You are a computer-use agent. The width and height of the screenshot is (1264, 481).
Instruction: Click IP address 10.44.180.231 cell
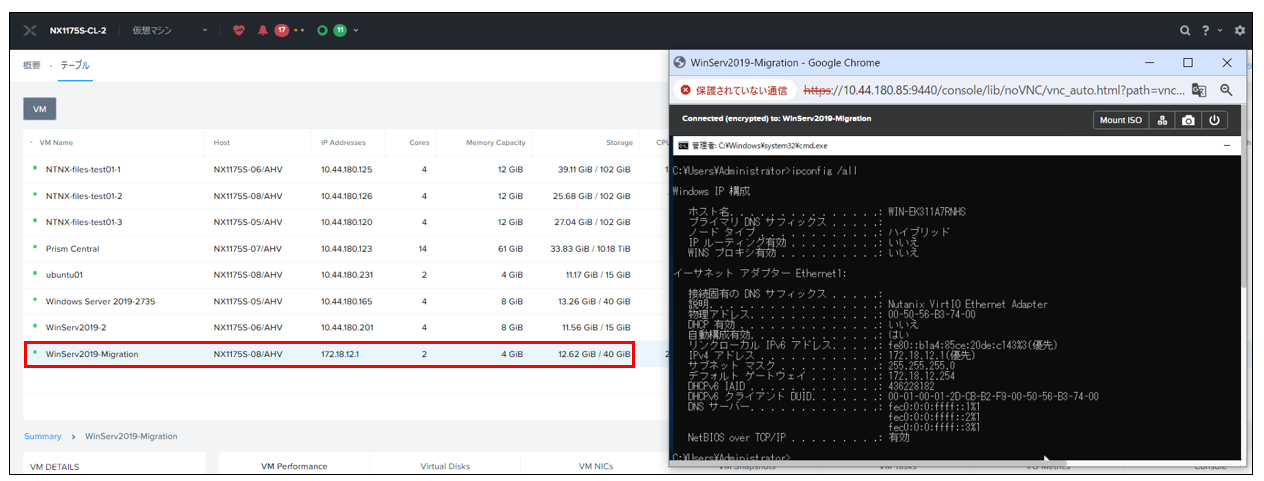coord(346,275)
